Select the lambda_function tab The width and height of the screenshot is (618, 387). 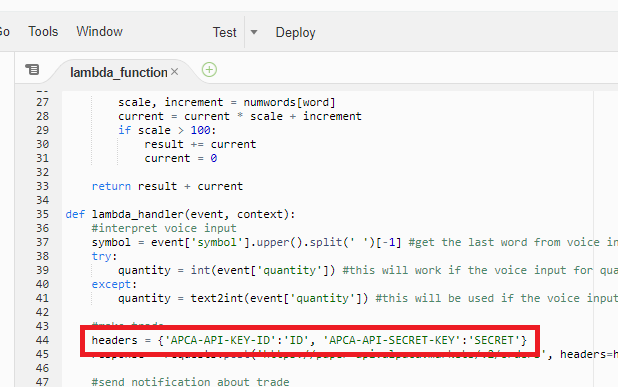119,72
